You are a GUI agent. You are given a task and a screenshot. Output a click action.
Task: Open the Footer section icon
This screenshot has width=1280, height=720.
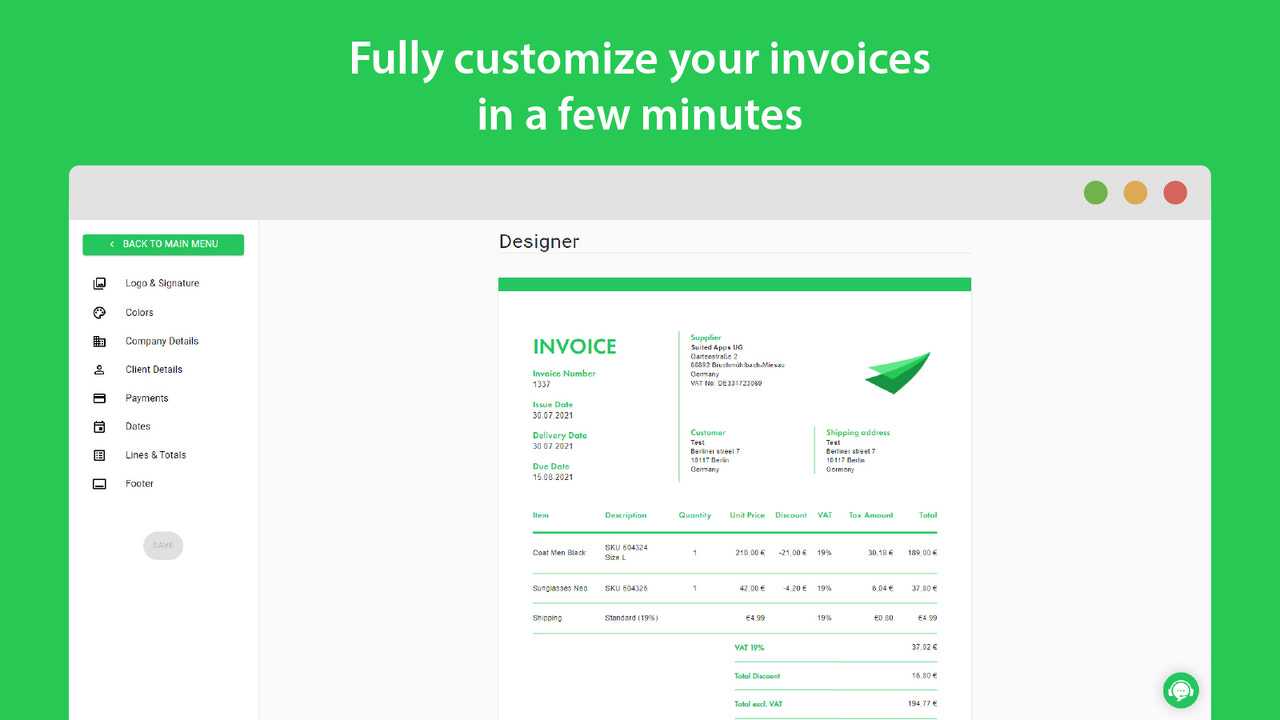98,483
